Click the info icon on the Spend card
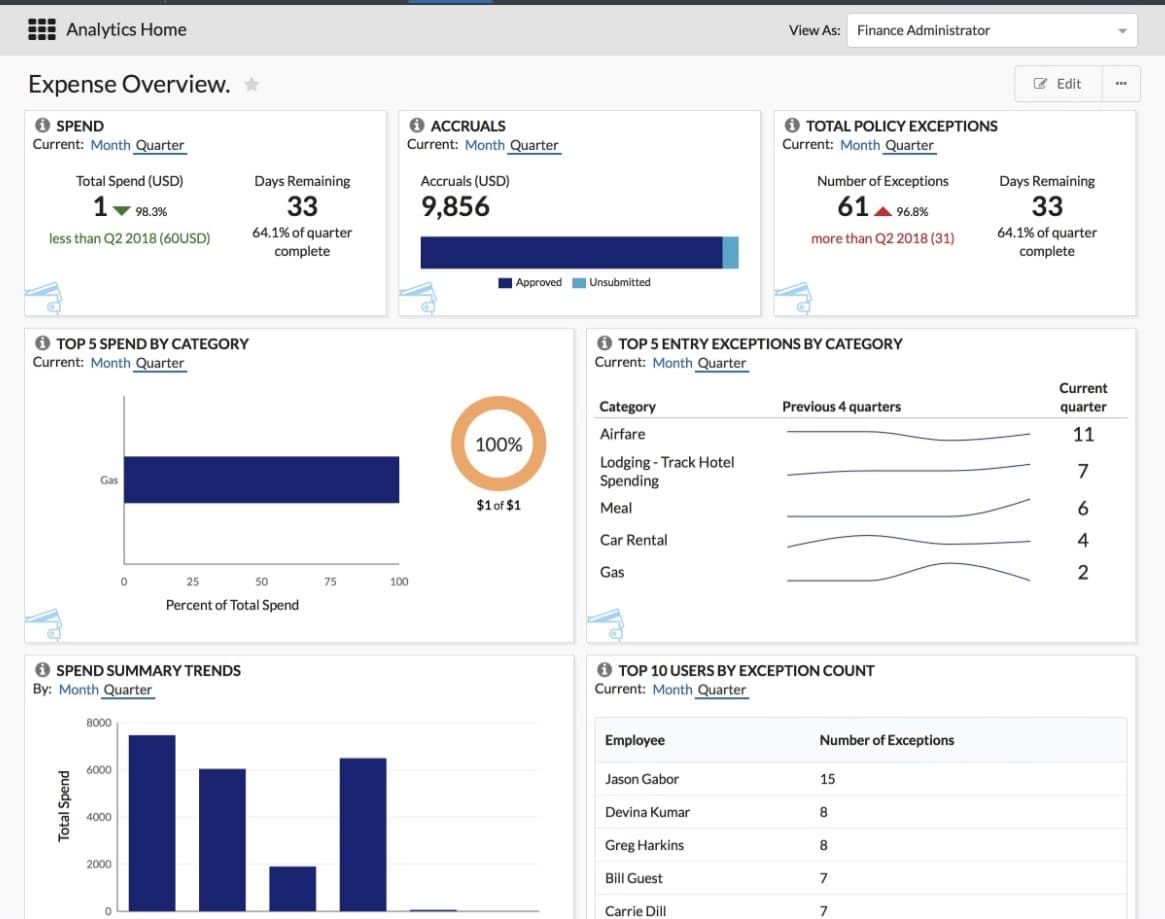Viewport: 1165px width, 919px height. pos(42,126)
